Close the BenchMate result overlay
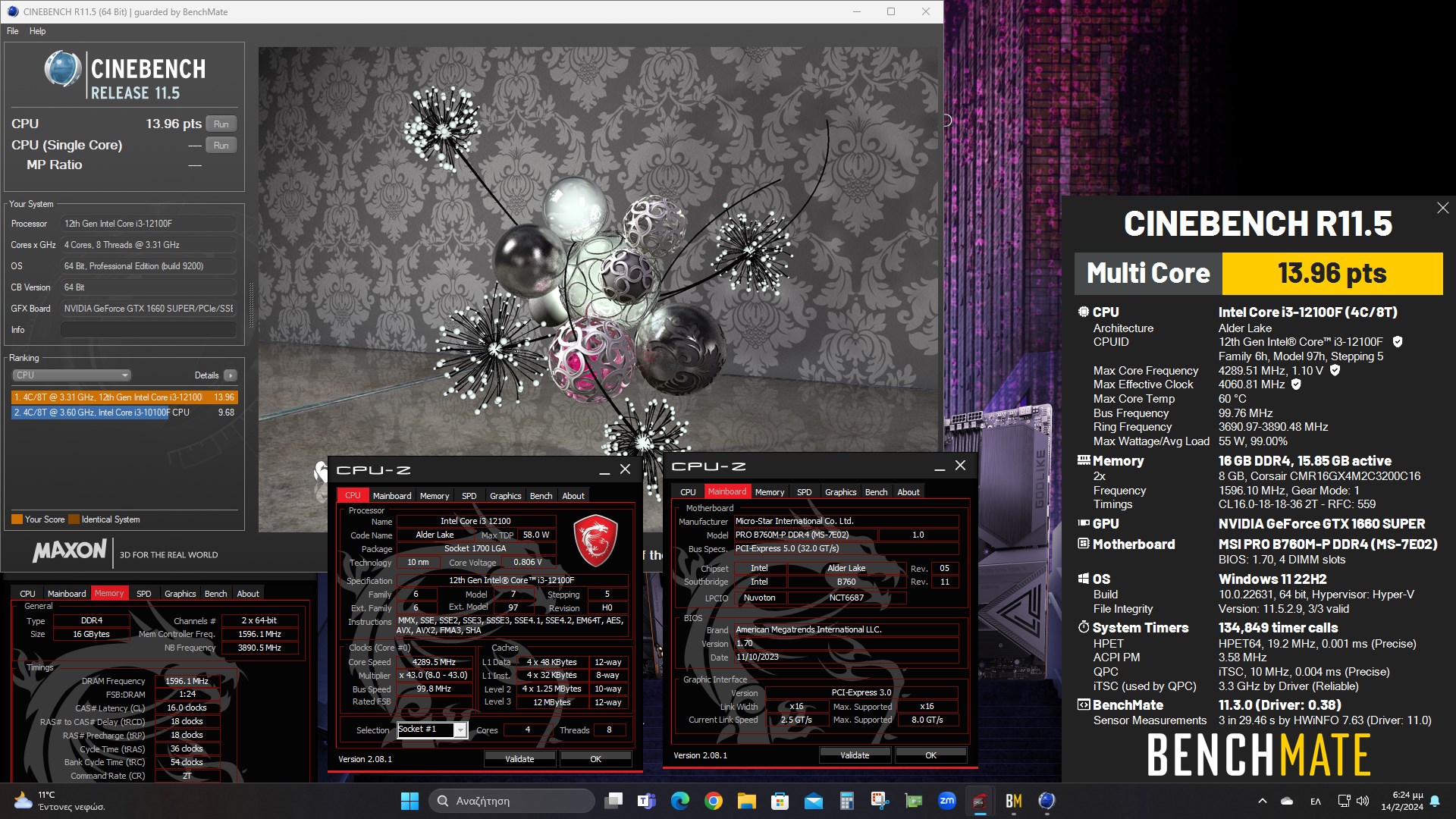Screen dimensions: 1456x819 [x=1442, y=208]
